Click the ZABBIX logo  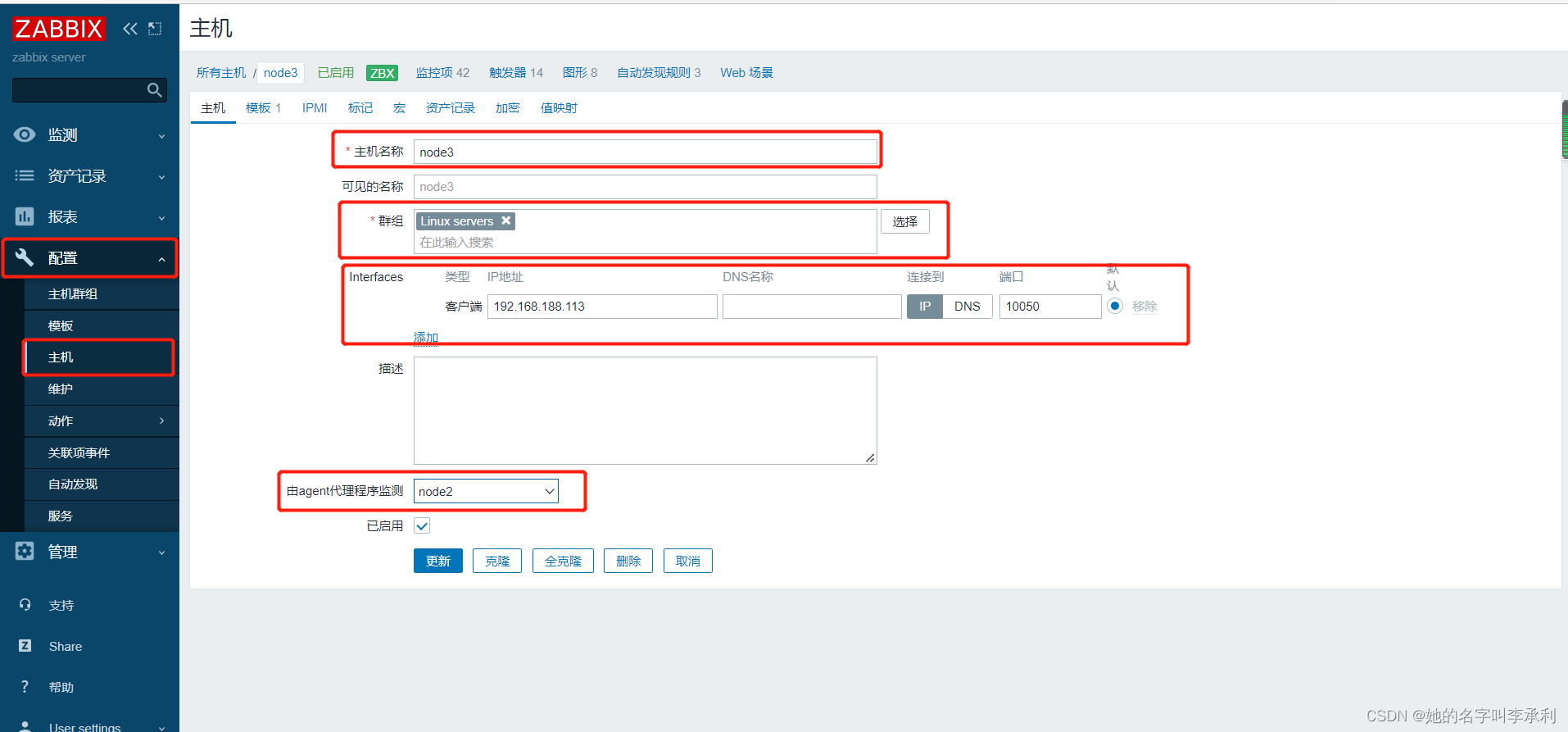pyautogui.click(x=59, y=29)
